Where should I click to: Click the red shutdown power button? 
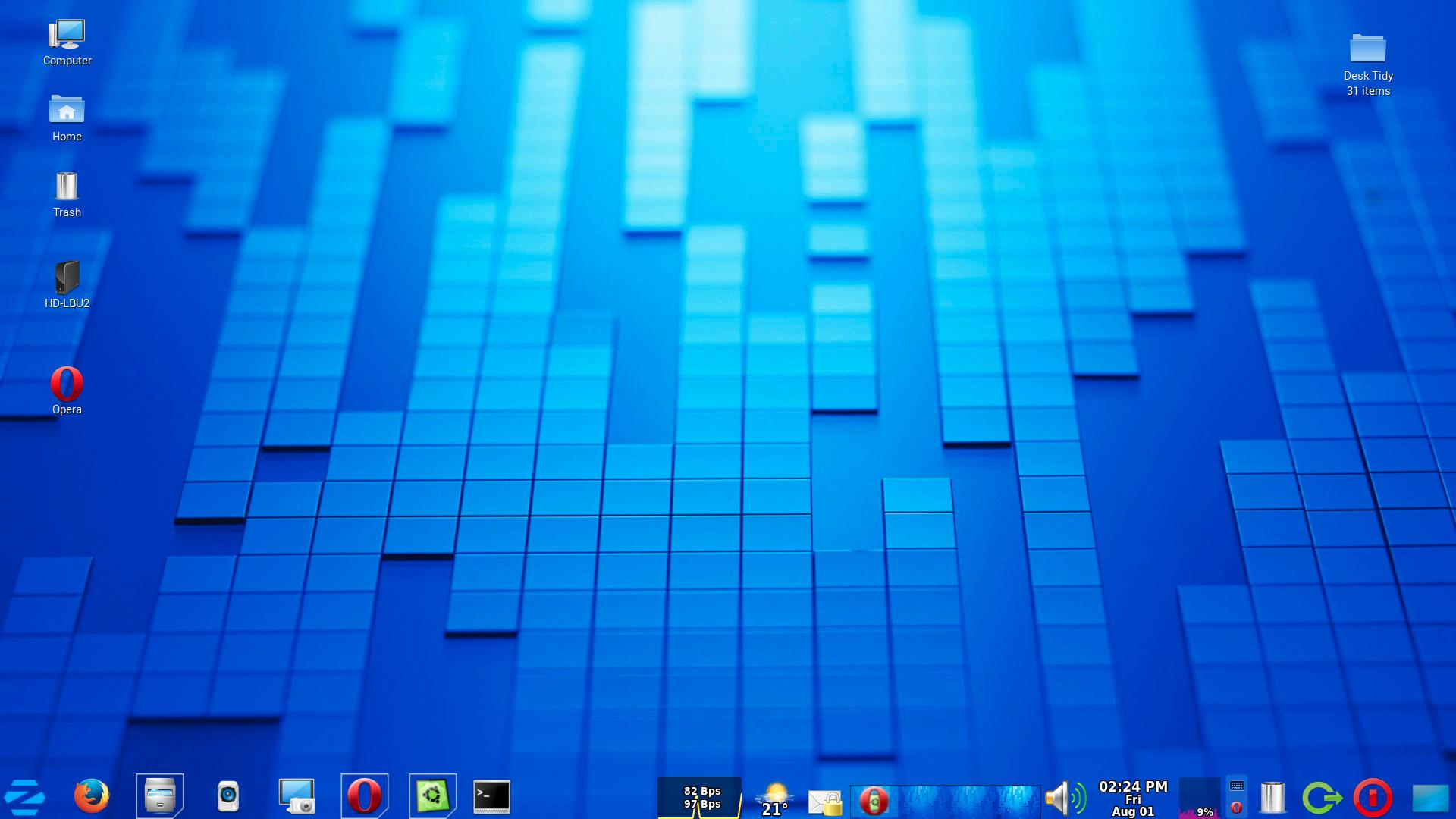coord(1373,798)
